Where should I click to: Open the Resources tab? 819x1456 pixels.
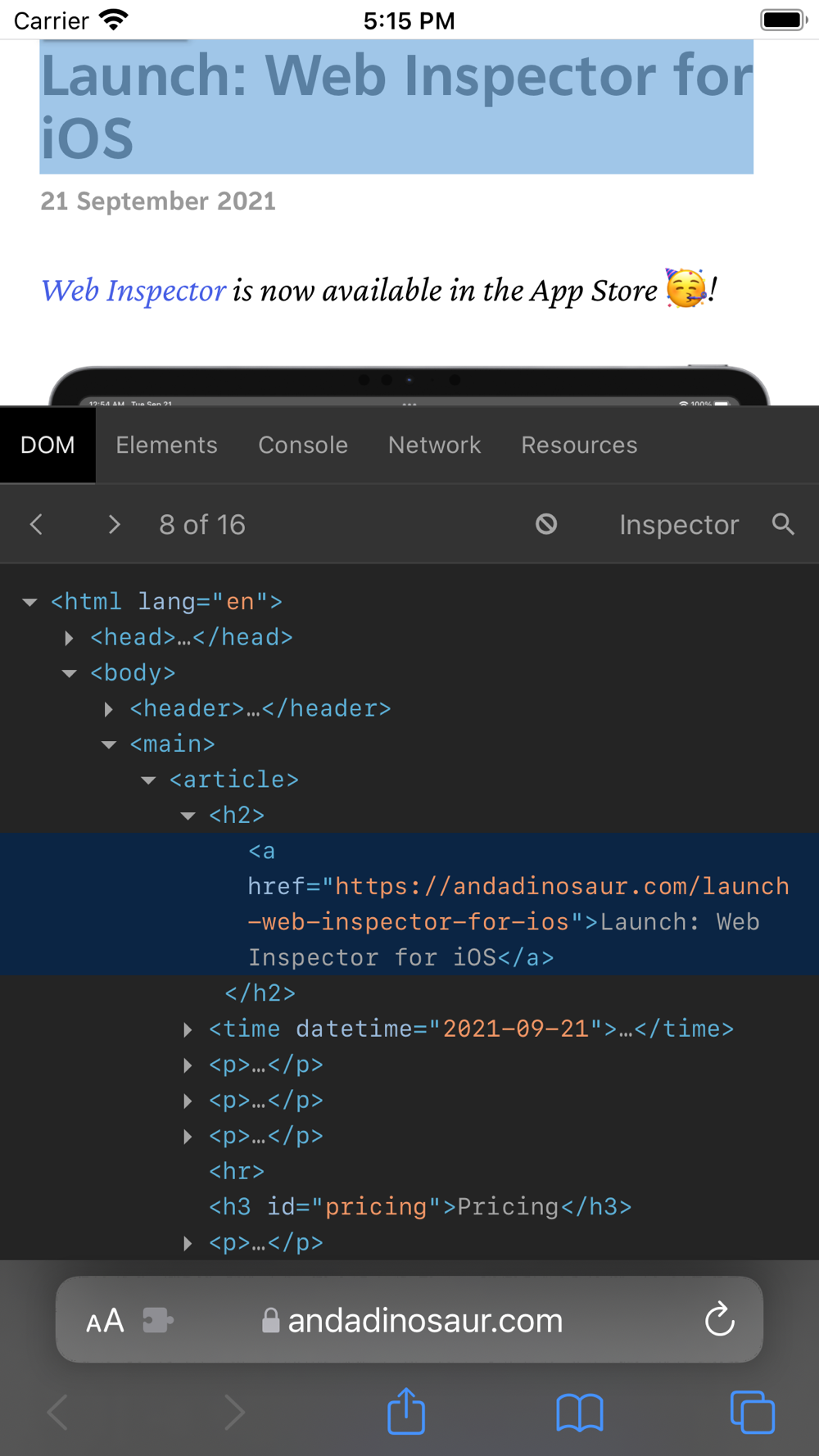[579, 445]
